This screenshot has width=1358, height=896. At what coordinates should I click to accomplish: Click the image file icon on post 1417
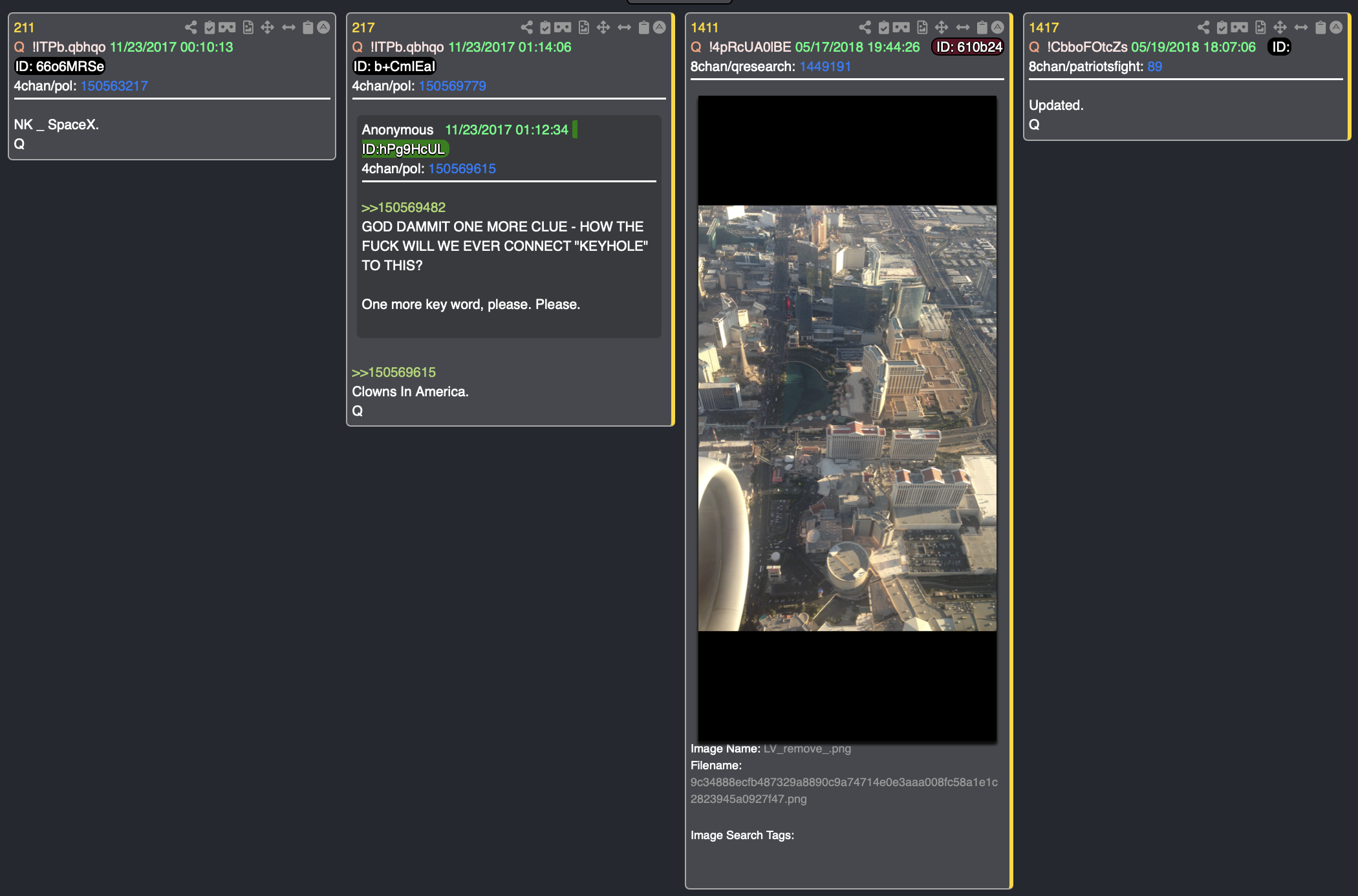click(1260, 27)
